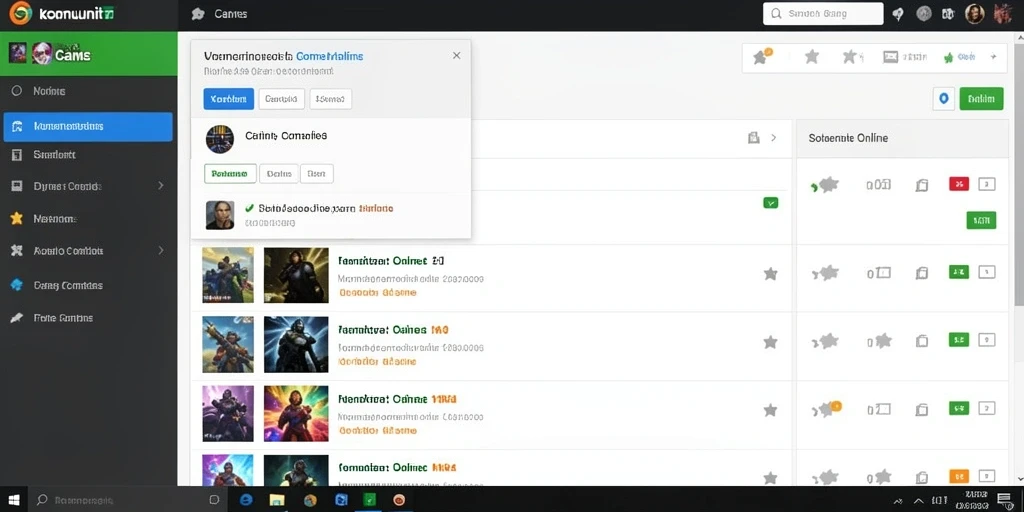The height and width of the screenshot is (512, 1024).
Task: Click the Oades button in the popup
Action: click(x=279, y=174)
